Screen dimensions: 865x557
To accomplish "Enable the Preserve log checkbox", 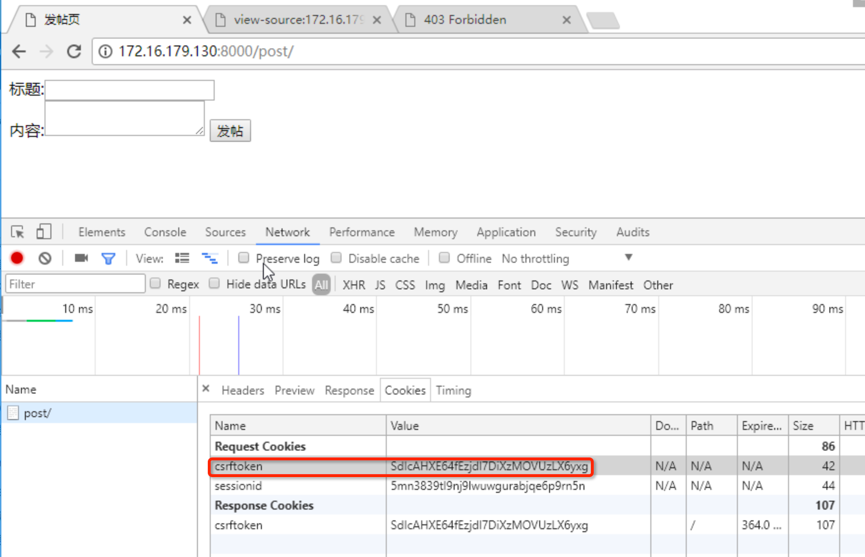I will pyautogui.click(x=243, y=258).
